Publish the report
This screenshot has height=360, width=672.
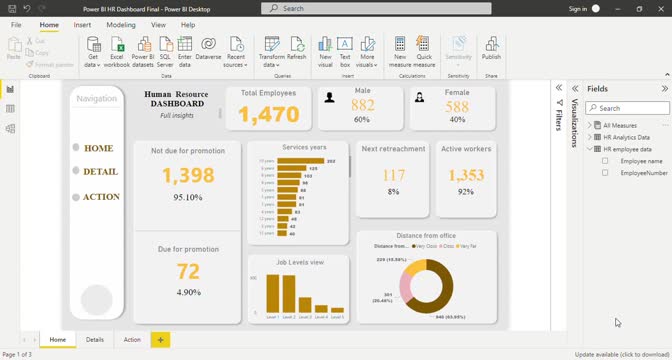[x=491, y=48]
